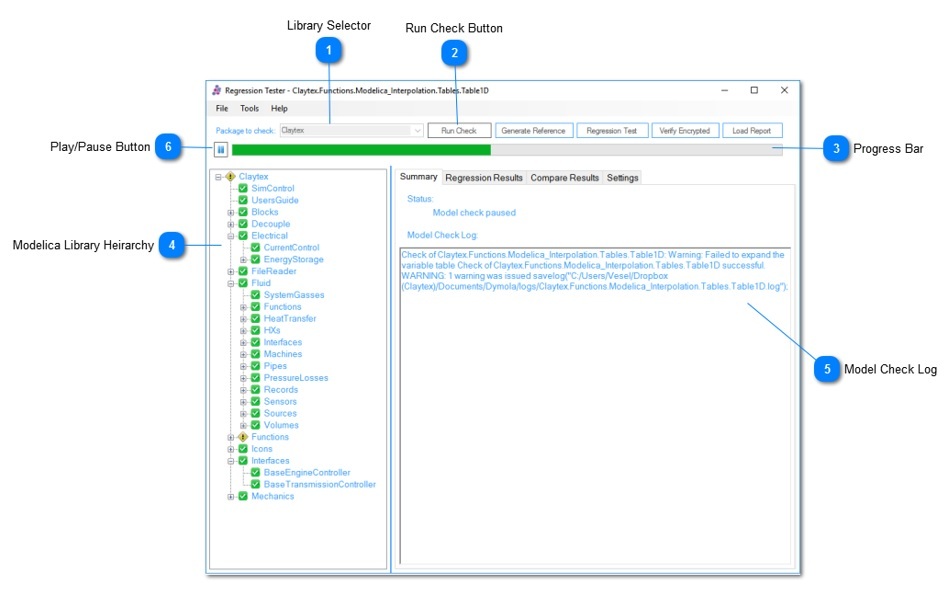Expand the Decouple tree node
This screenshot has height=593, width=951.
[x=230, y=224]
